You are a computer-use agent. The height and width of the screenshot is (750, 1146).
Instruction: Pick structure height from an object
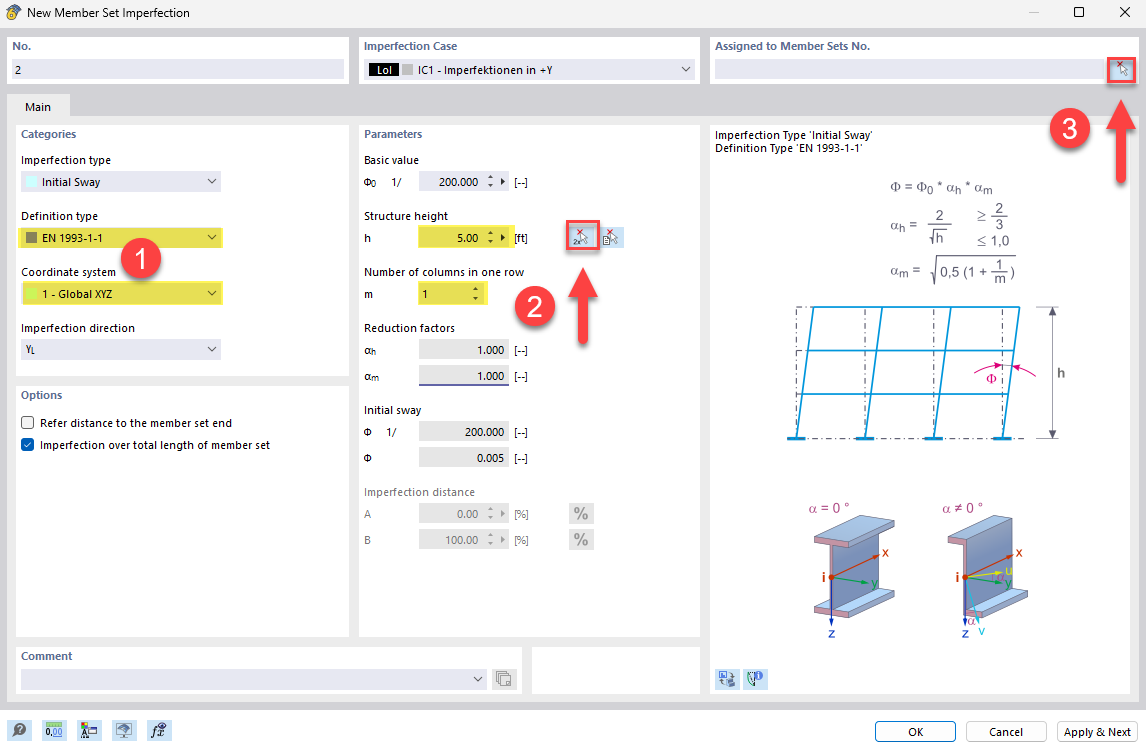tap(610, 236)
